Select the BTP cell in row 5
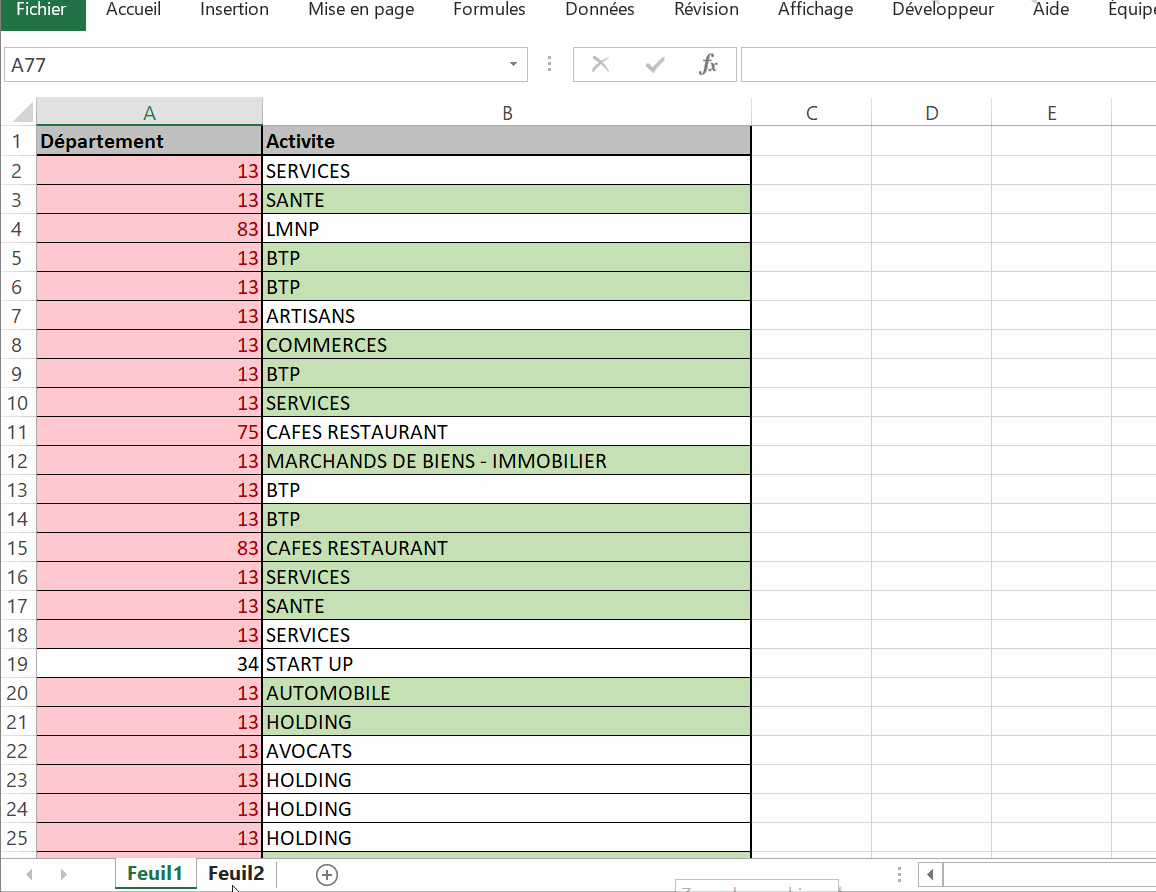Viewport: 1156px width, 892px height. click(507, 258)
